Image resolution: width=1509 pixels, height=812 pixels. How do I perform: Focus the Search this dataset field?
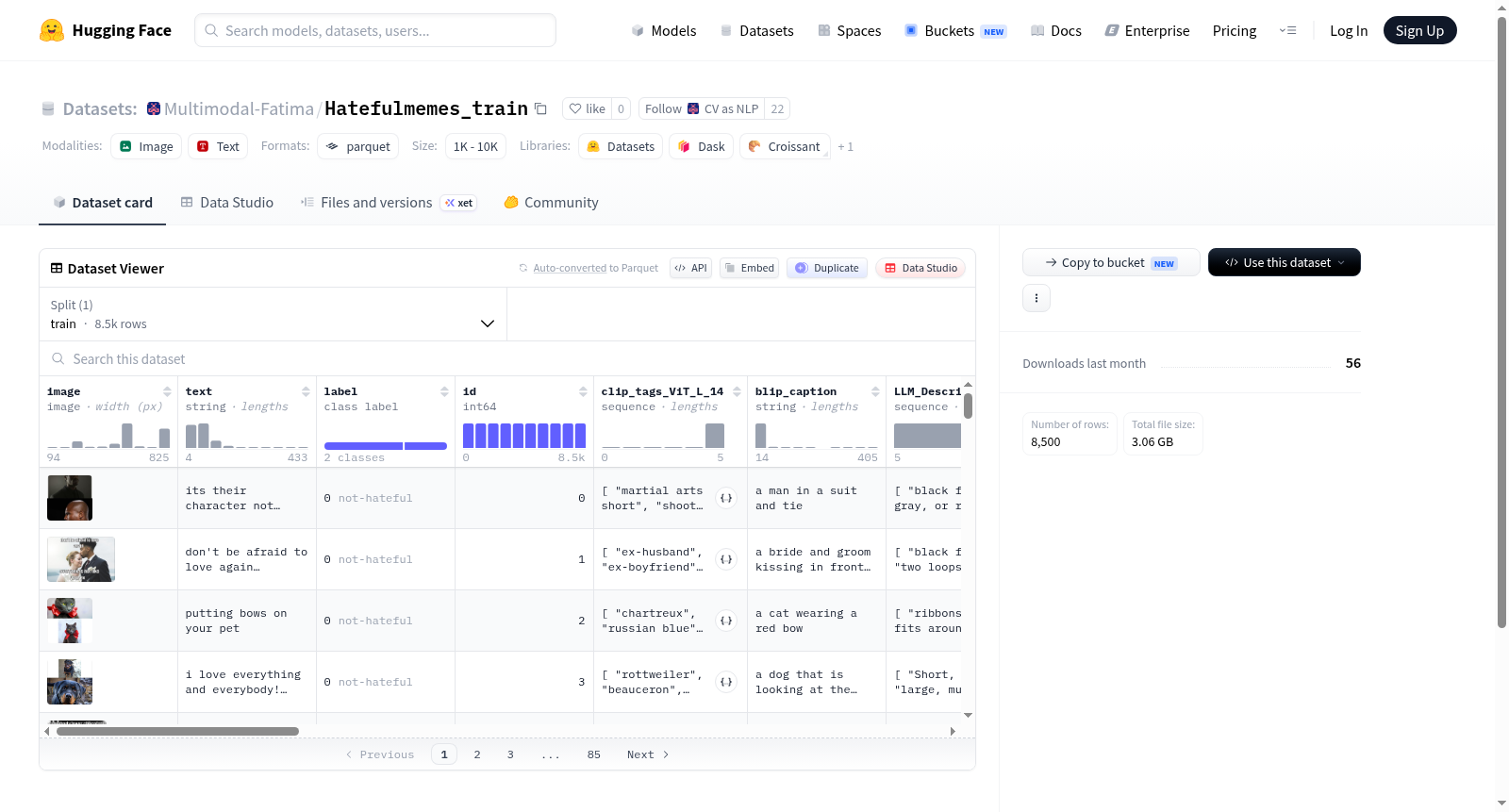click(x=506, y=359)
